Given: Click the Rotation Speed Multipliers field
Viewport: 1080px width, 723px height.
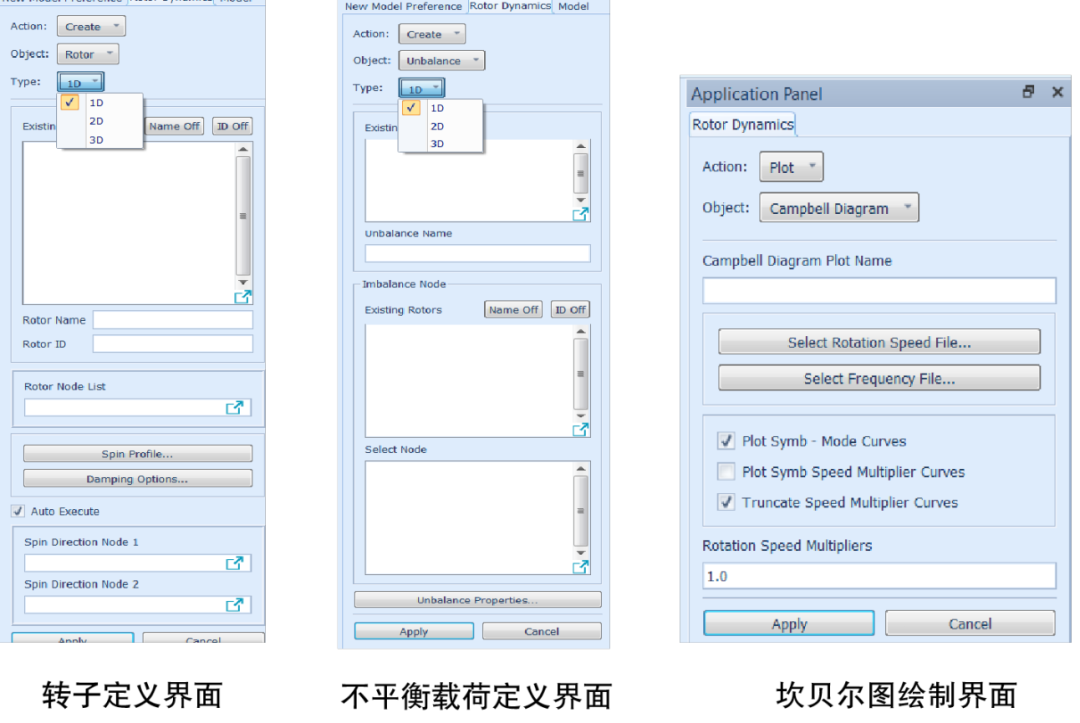Looking at the screenshot, I should point(879,576).
